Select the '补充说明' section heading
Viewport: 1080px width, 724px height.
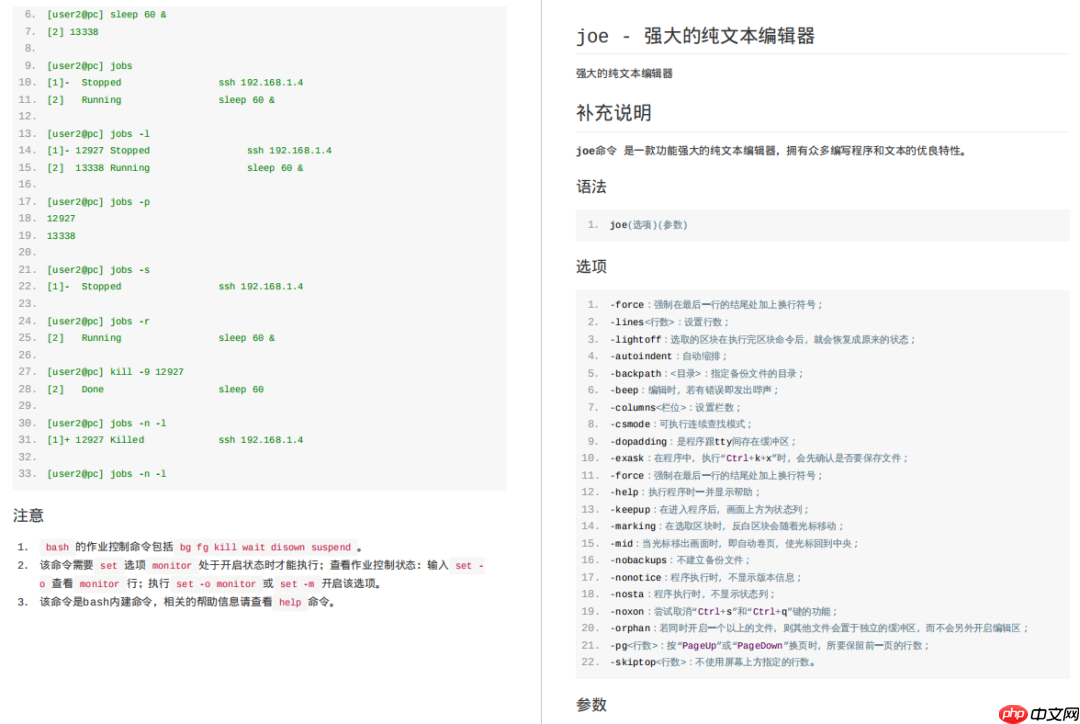pos(614,112)
